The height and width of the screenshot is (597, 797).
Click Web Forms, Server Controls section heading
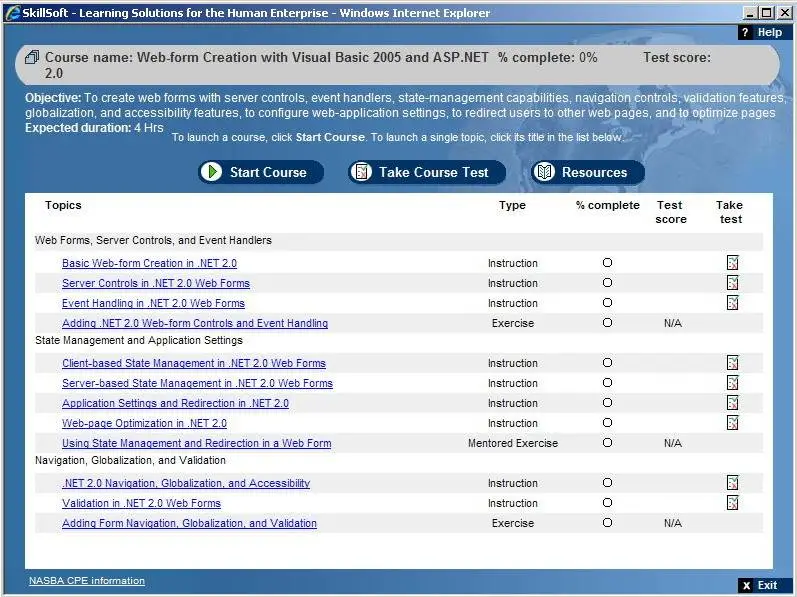pos(153,240)
